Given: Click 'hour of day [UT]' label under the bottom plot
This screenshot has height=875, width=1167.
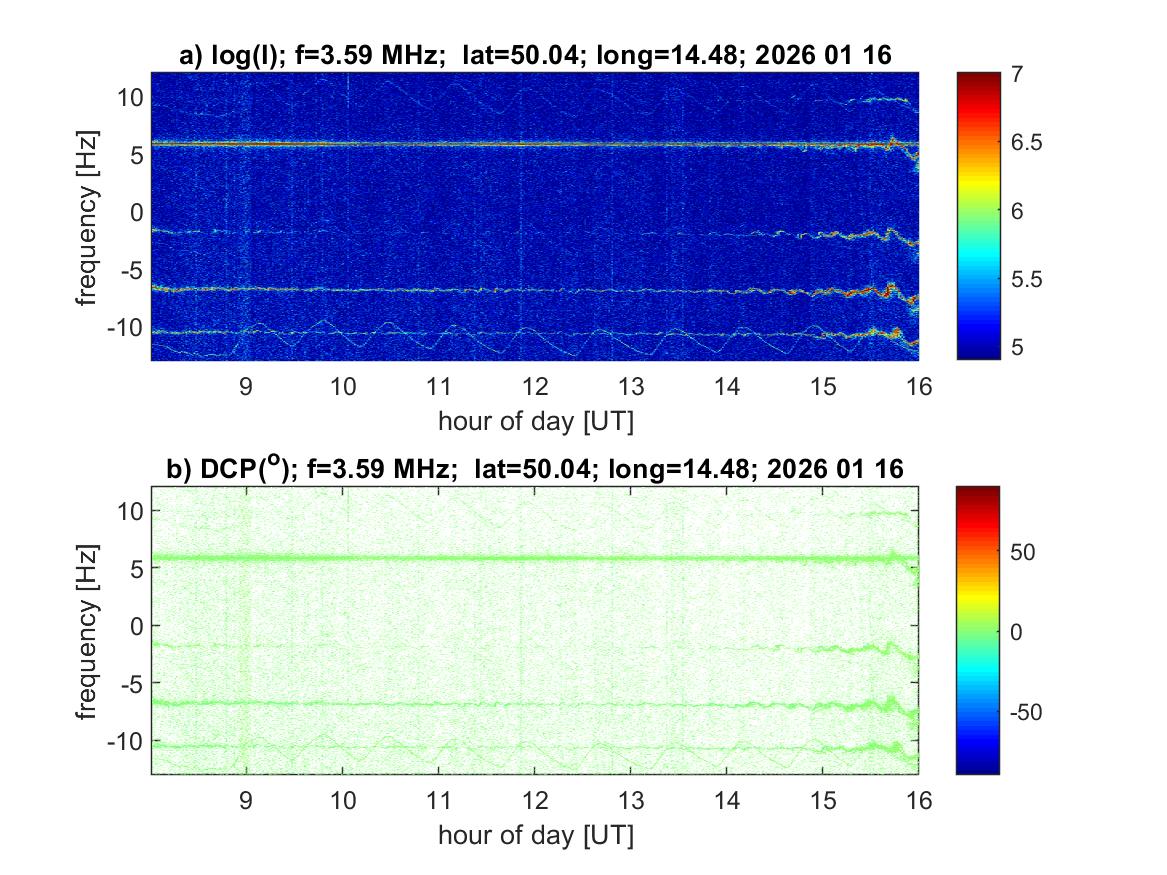Looking at the screenshot, I should click(535, 834).
